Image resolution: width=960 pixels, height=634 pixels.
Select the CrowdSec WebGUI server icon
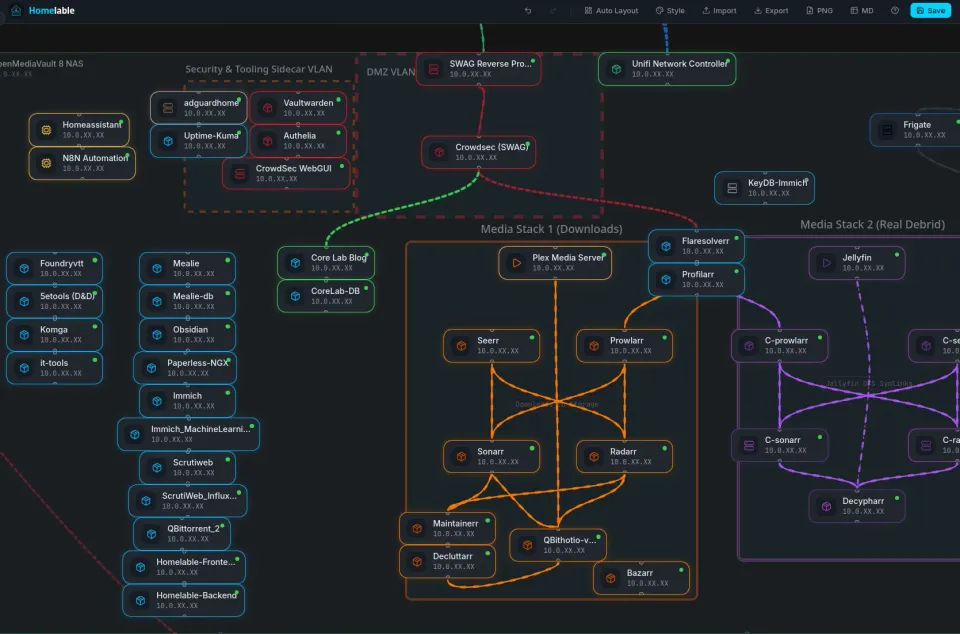(240, 174)
